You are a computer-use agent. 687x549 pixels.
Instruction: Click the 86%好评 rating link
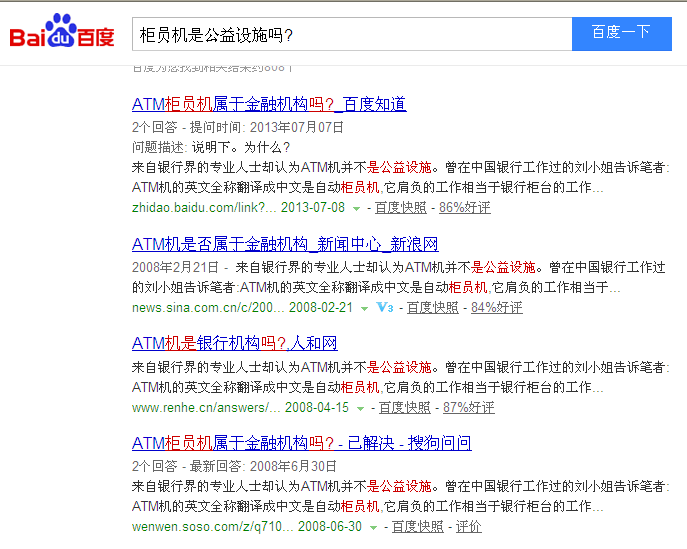coord(465,208)
